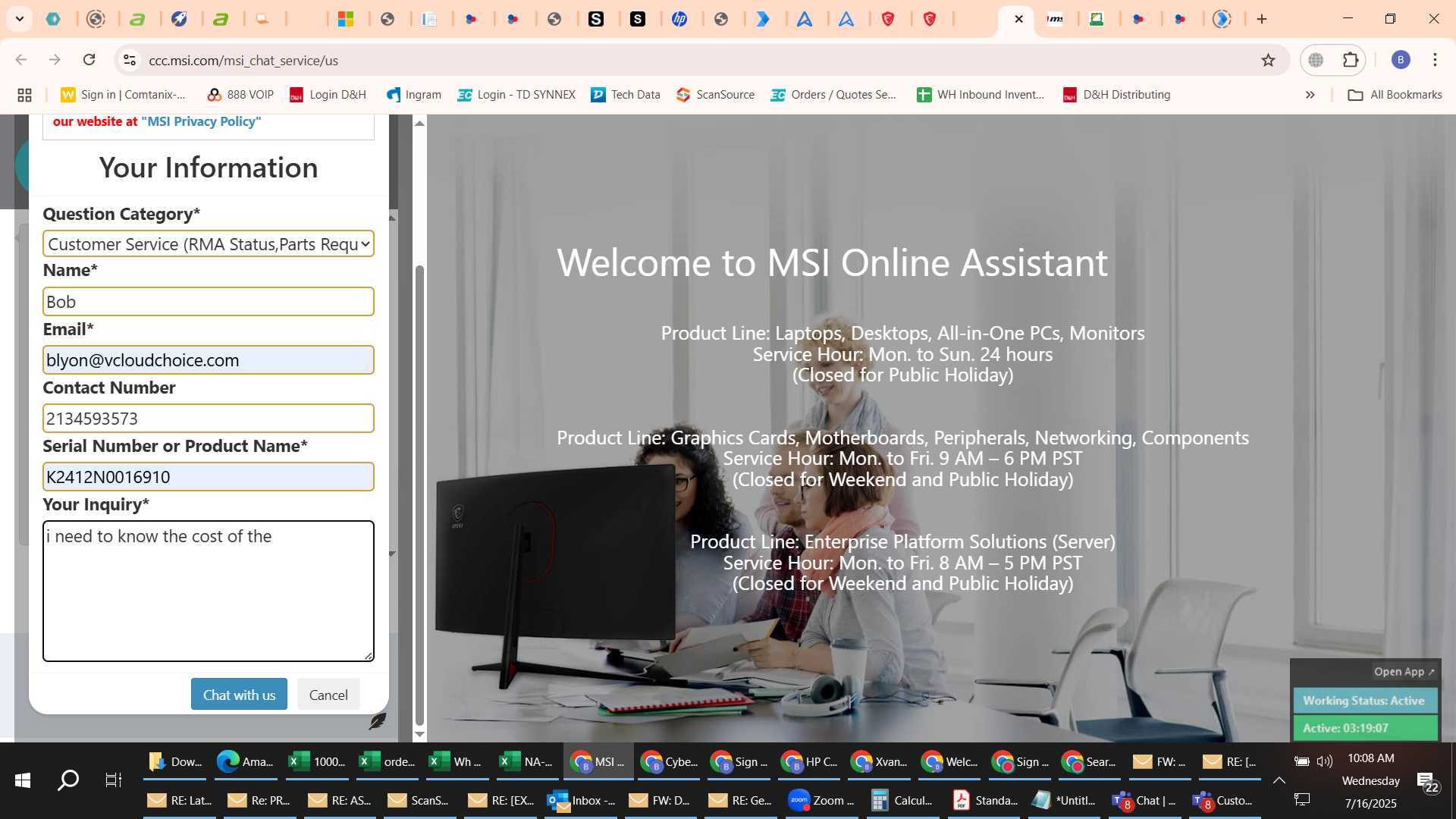1456x819 pixels.
Task: Open Login - TD SYNNEX bookmark
Action: pos(516,95)
